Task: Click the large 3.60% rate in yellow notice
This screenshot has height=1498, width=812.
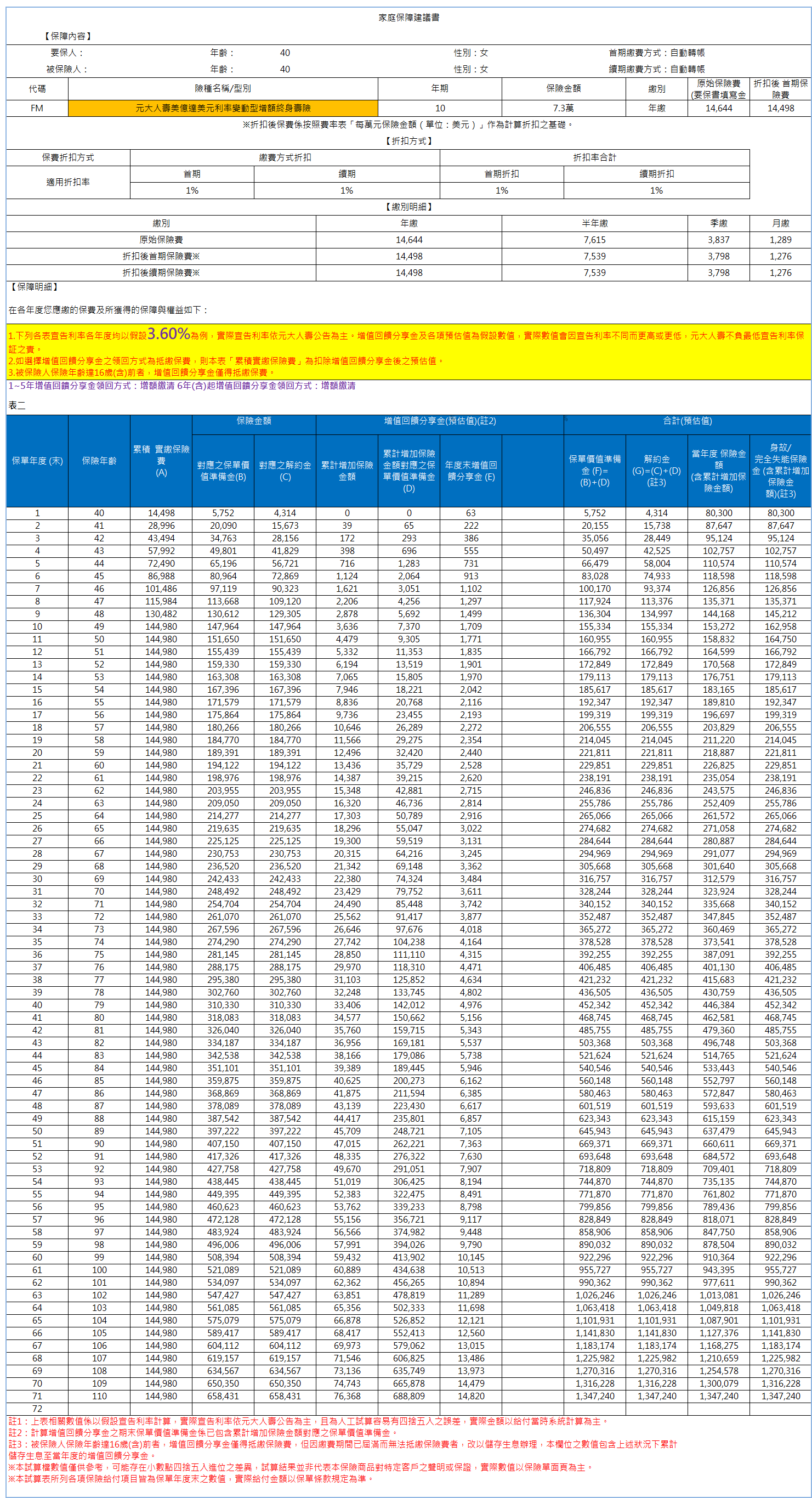Action: pos(168,333)
